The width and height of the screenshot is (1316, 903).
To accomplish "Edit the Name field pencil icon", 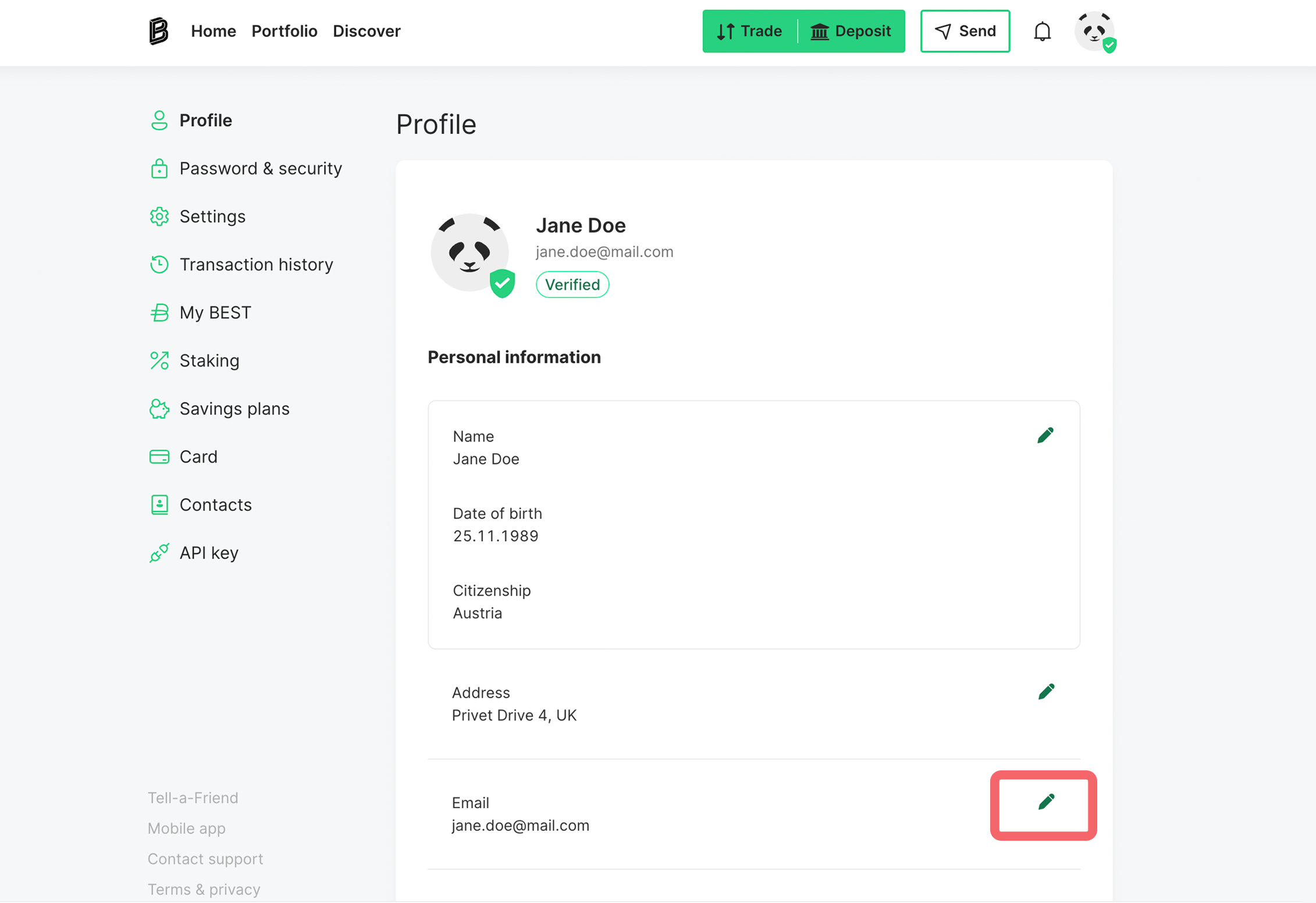I will (1045, 436).
